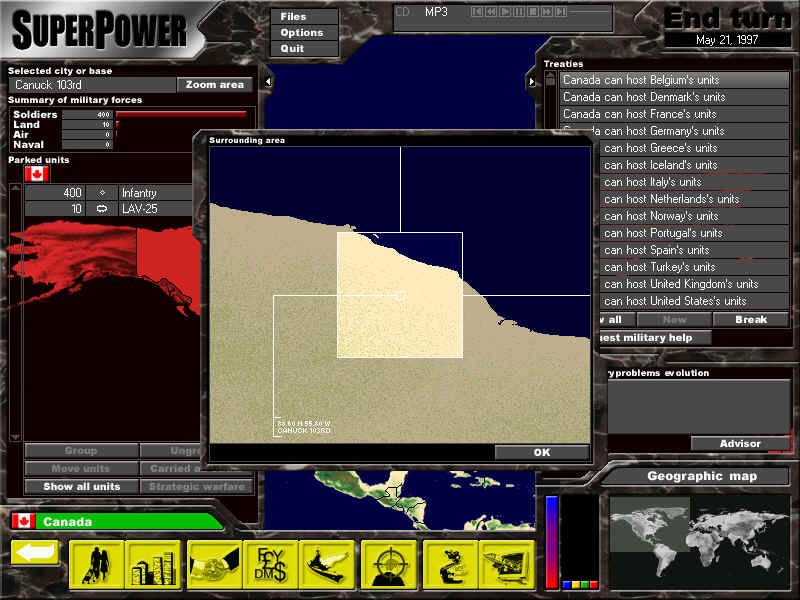Switch music source to MP3

coord(436,12)
